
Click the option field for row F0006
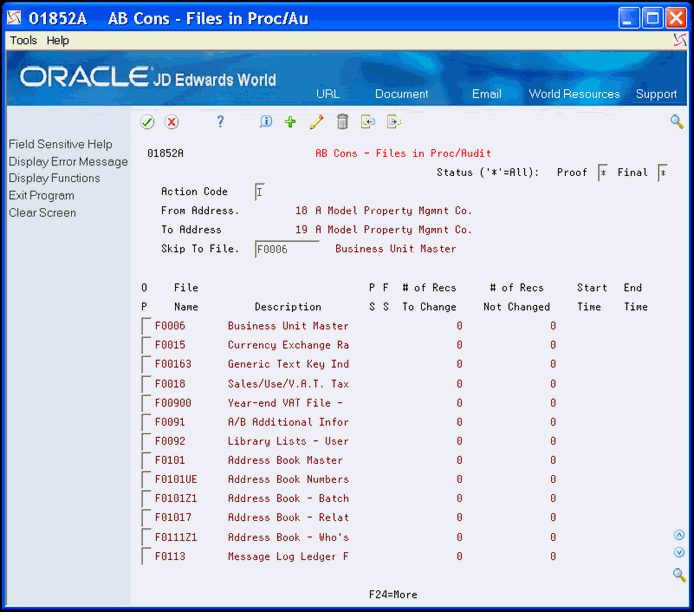coord(147,326)
